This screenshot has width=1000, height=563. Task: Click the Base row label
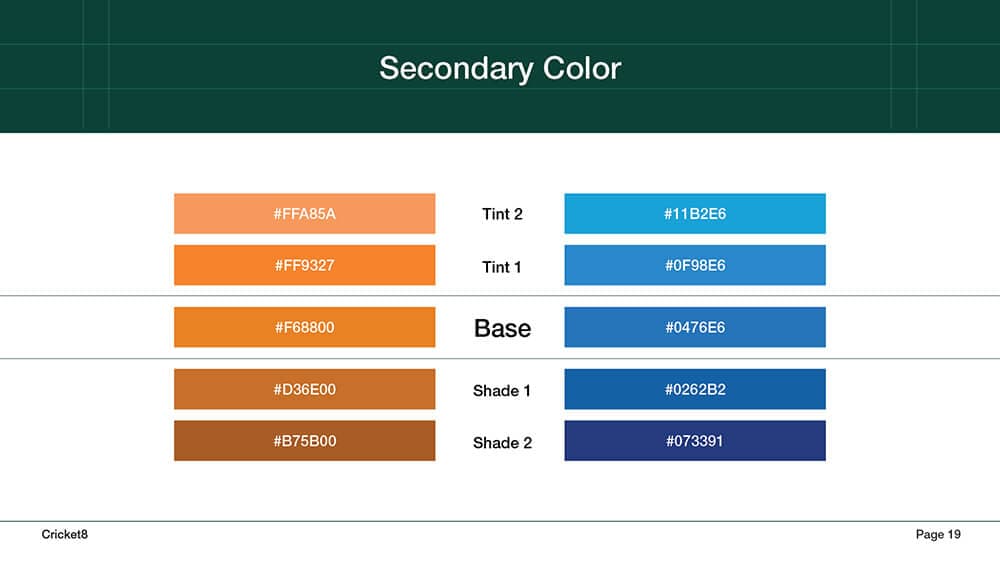tap(503, 328)
